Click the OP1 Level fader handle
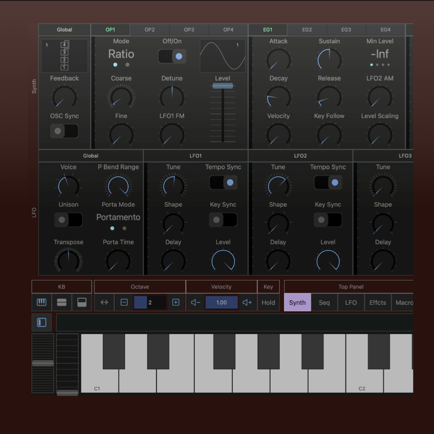 click(x=223, y=86)
